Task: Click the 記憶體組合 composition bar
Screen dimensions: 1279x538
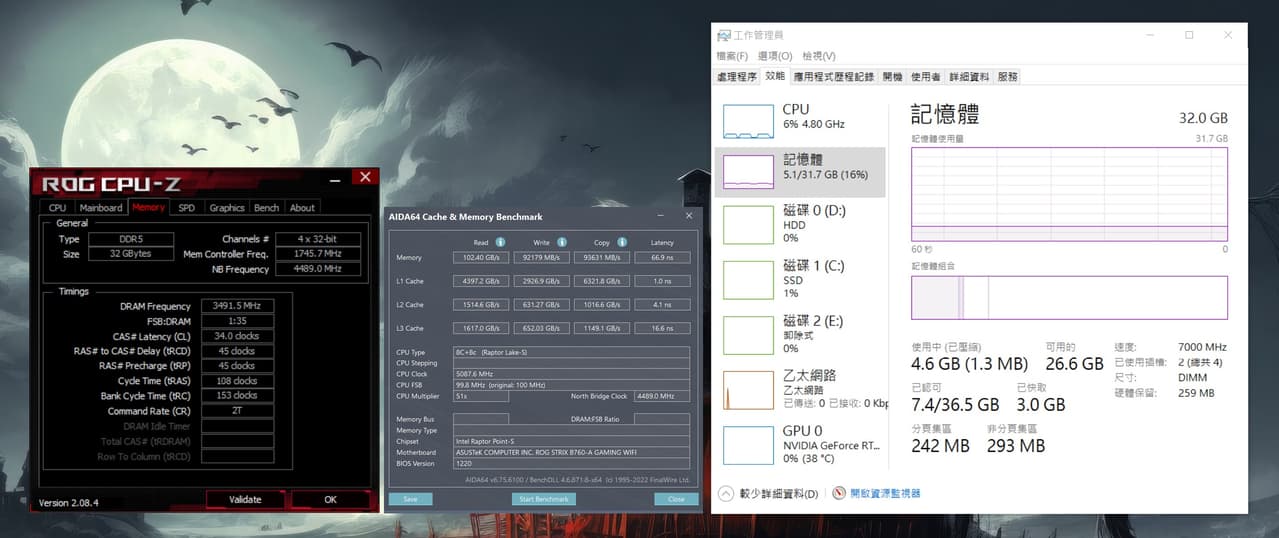Action: click(x=1069, y=297)
